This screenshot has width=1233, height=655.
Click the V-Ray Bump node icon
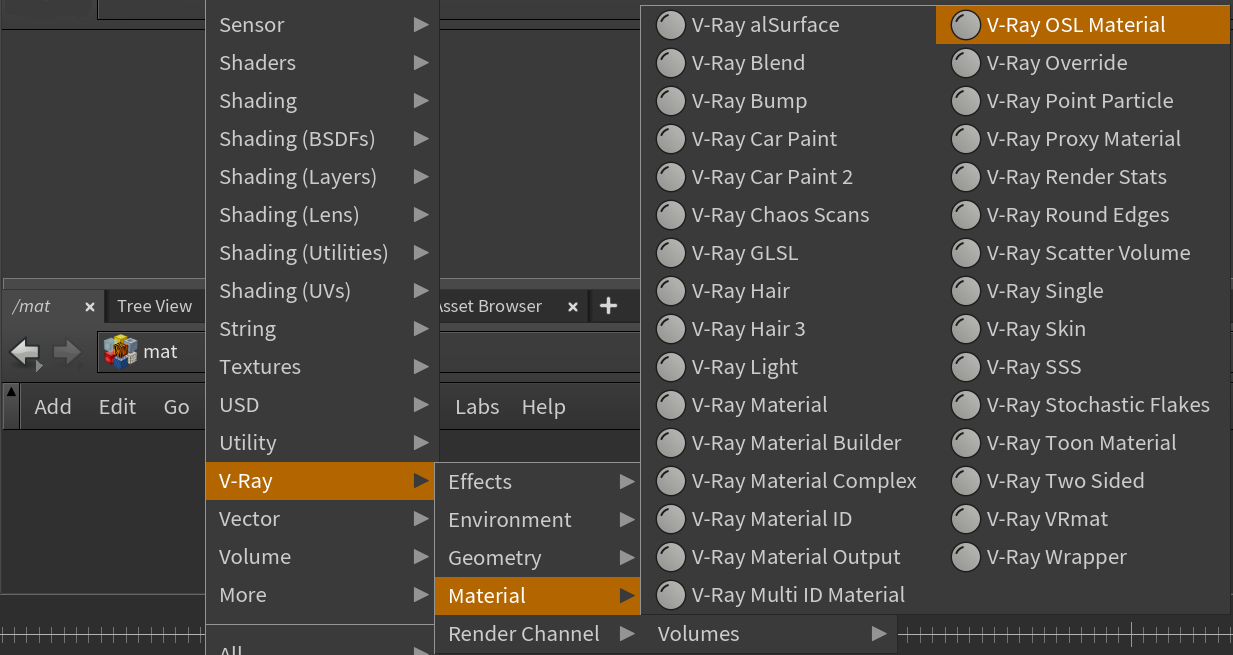(x=671, y=101)
